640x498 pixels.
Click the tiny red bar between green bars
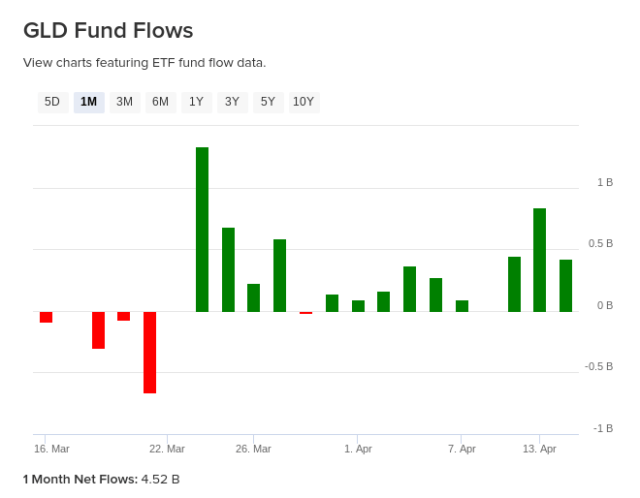306,313
